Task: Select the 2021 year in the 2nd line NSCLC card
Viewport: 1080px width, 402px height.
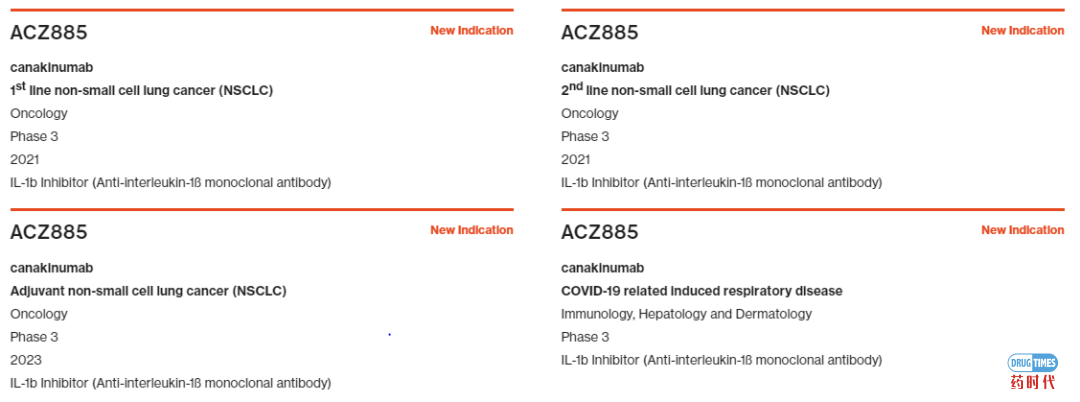Action: click(576, 159)
